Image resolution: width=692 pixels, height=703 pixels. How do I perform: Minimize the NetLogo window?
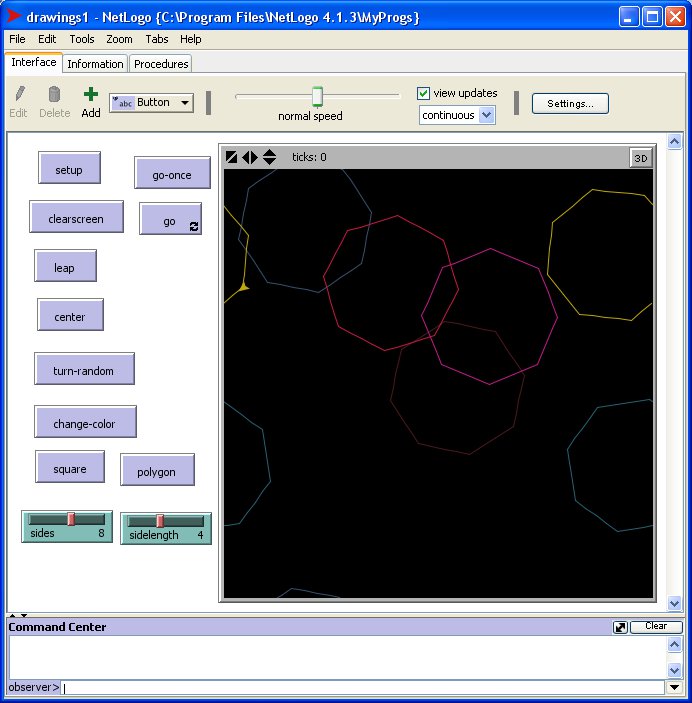coord(629,17)
